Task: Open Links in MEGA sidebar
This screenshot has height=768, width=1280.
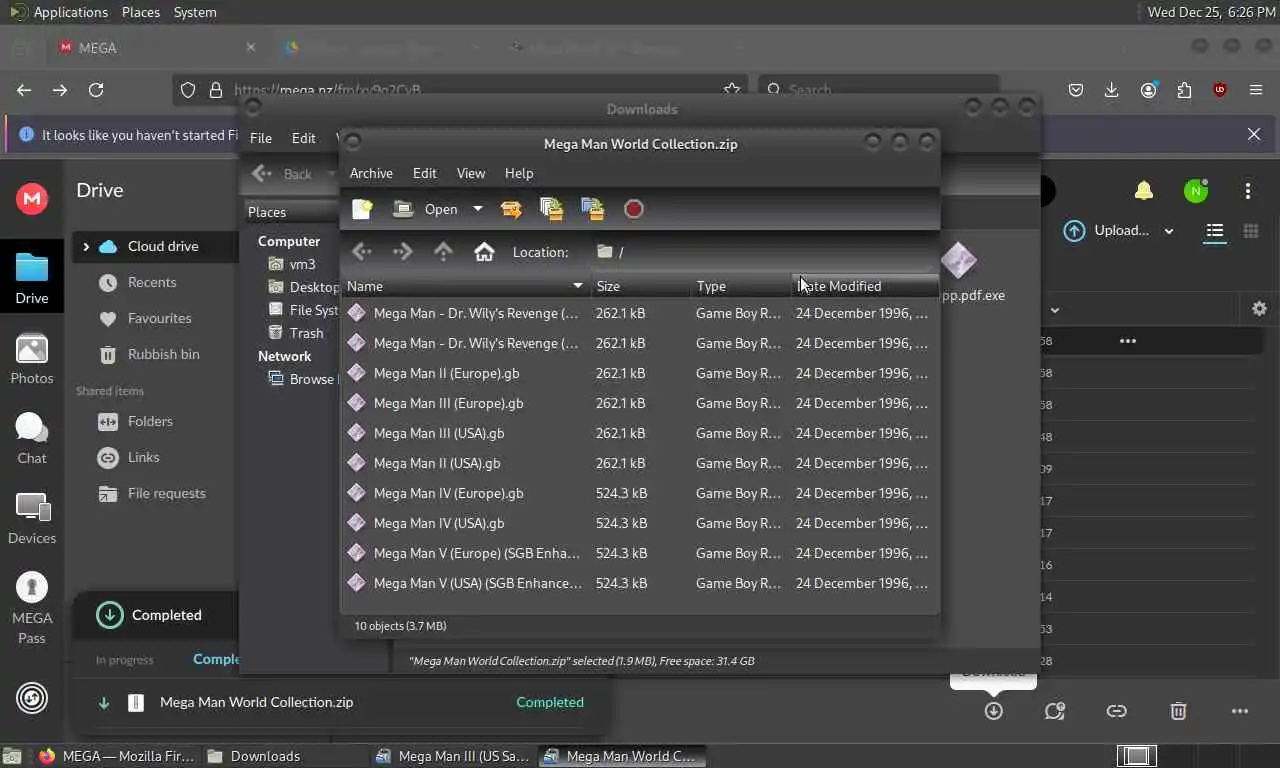Action: point(143,457)
